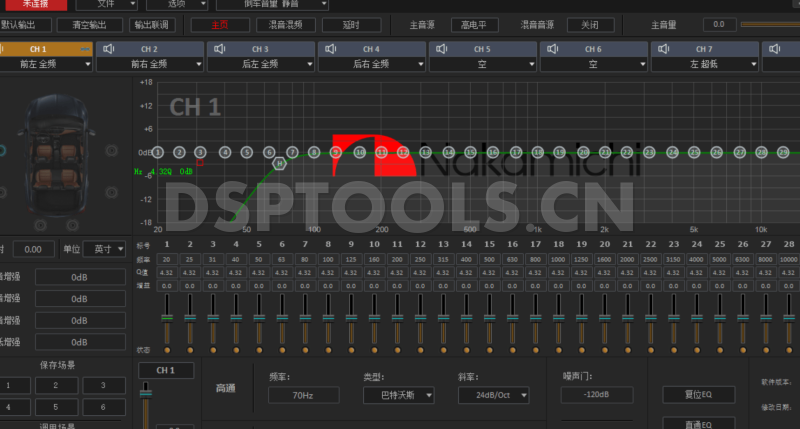Mute CH 2 using its speaker icon
The height and width of the screenshot is (429, 800).
click(x=111, y=47)
